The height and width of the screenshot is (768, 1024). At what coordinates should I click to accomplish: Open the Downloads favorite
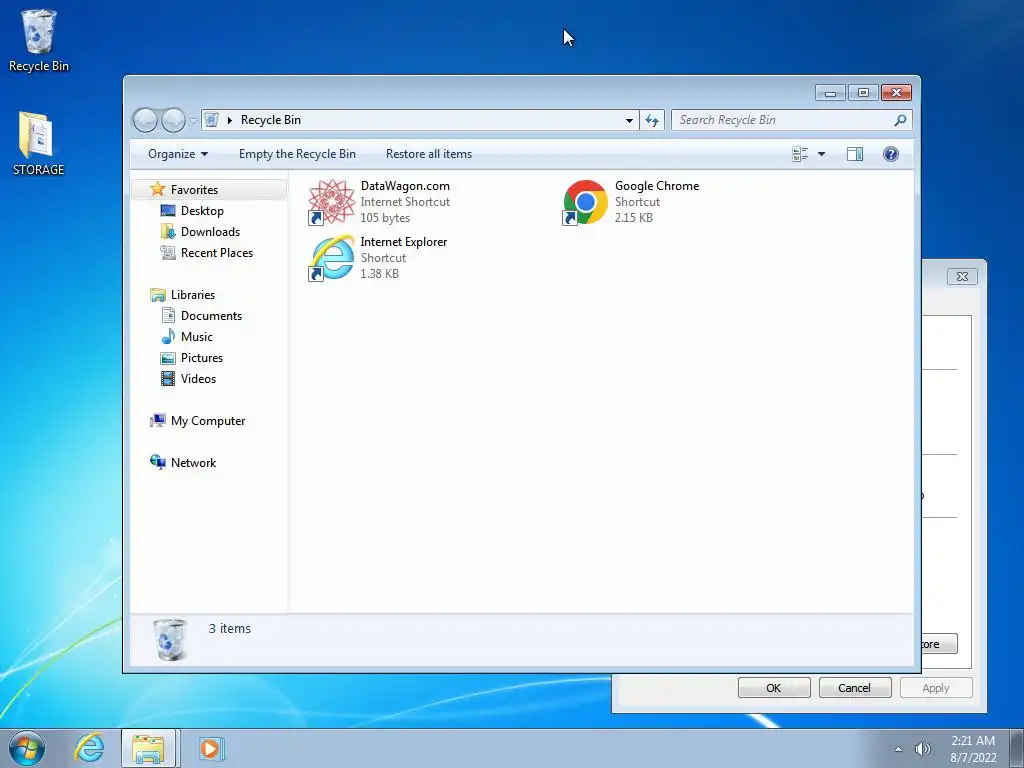click(x=210, y=232)
